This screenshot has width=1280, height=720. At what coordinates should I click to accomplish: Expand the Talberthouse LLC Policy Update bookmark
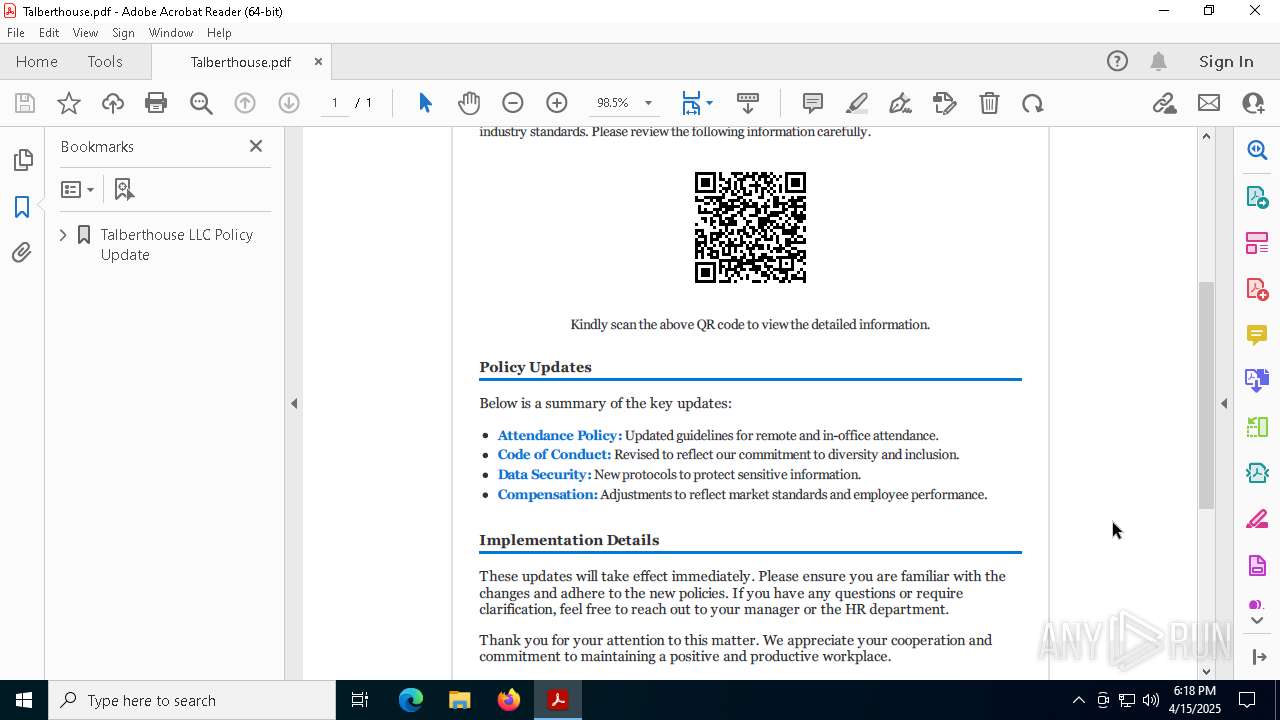click(63, 235)
